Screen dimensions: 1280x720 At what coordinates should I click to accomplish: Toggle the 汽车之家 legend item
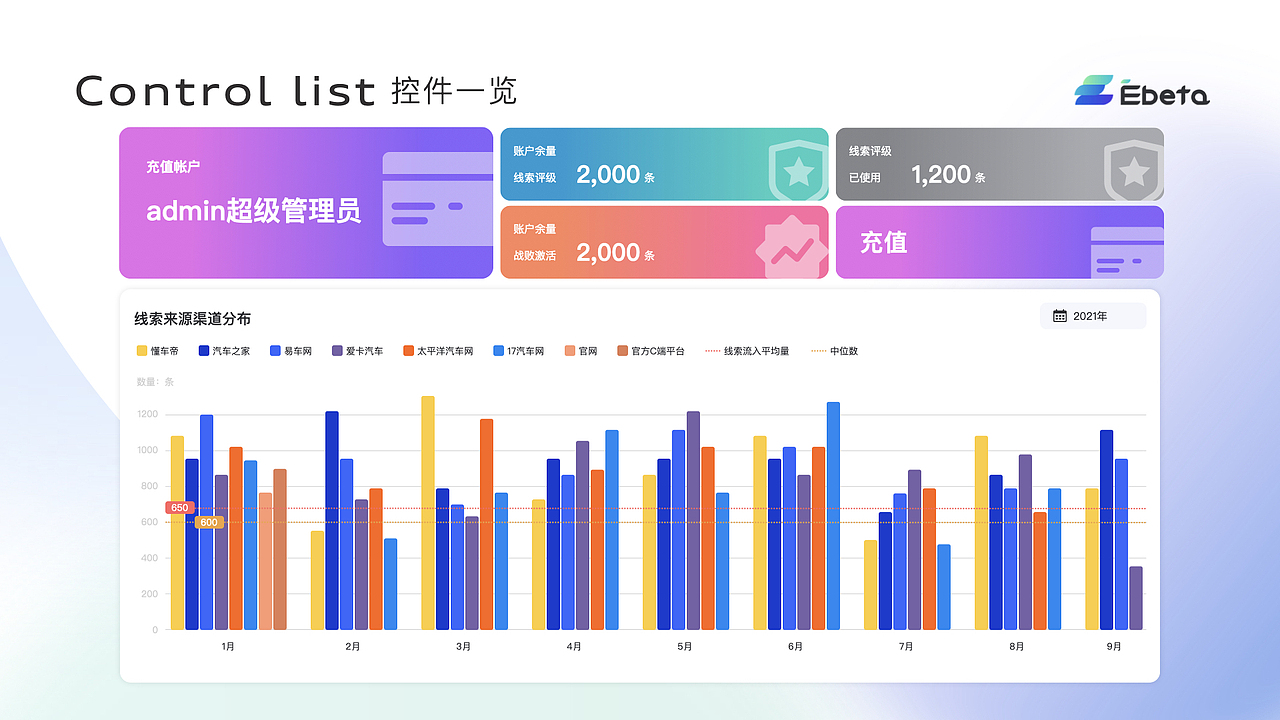click(x=222, y=351)
